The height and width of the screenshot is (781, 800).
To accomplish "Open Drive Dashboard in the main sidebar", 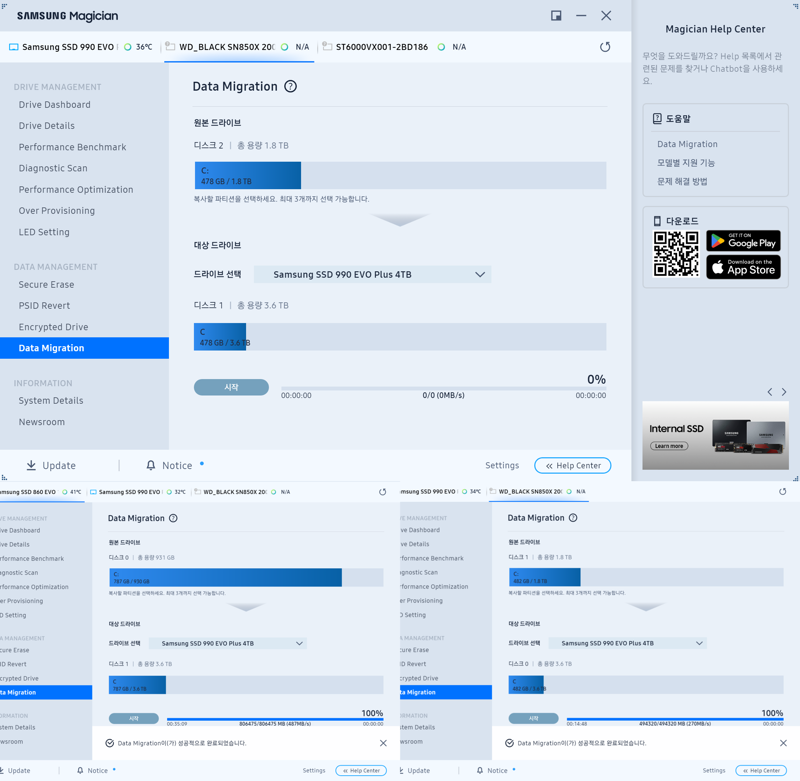I will pos(55,105).
